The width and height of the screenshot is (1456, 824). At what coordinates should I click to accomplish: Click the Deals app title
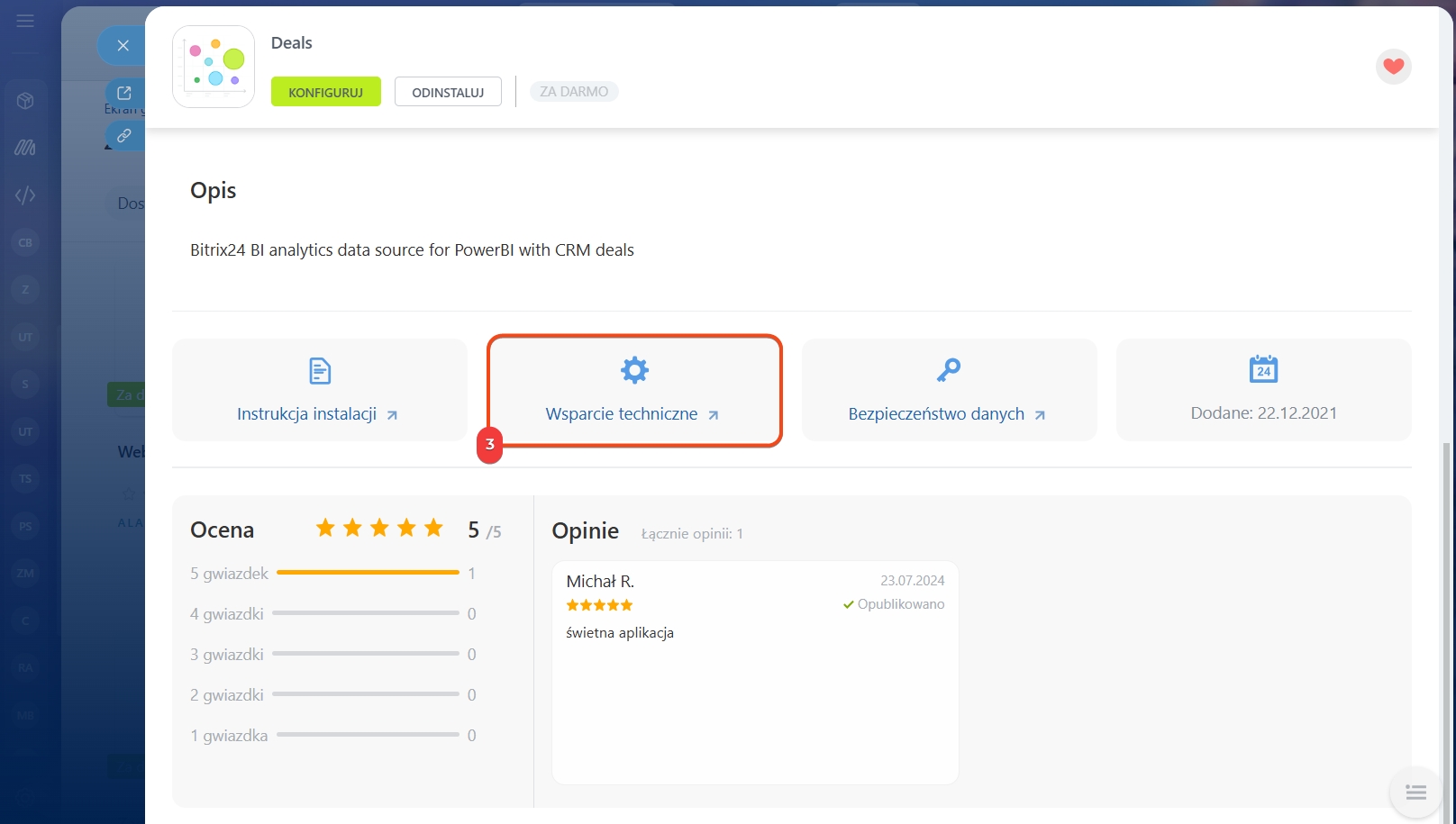click(292, 43)
